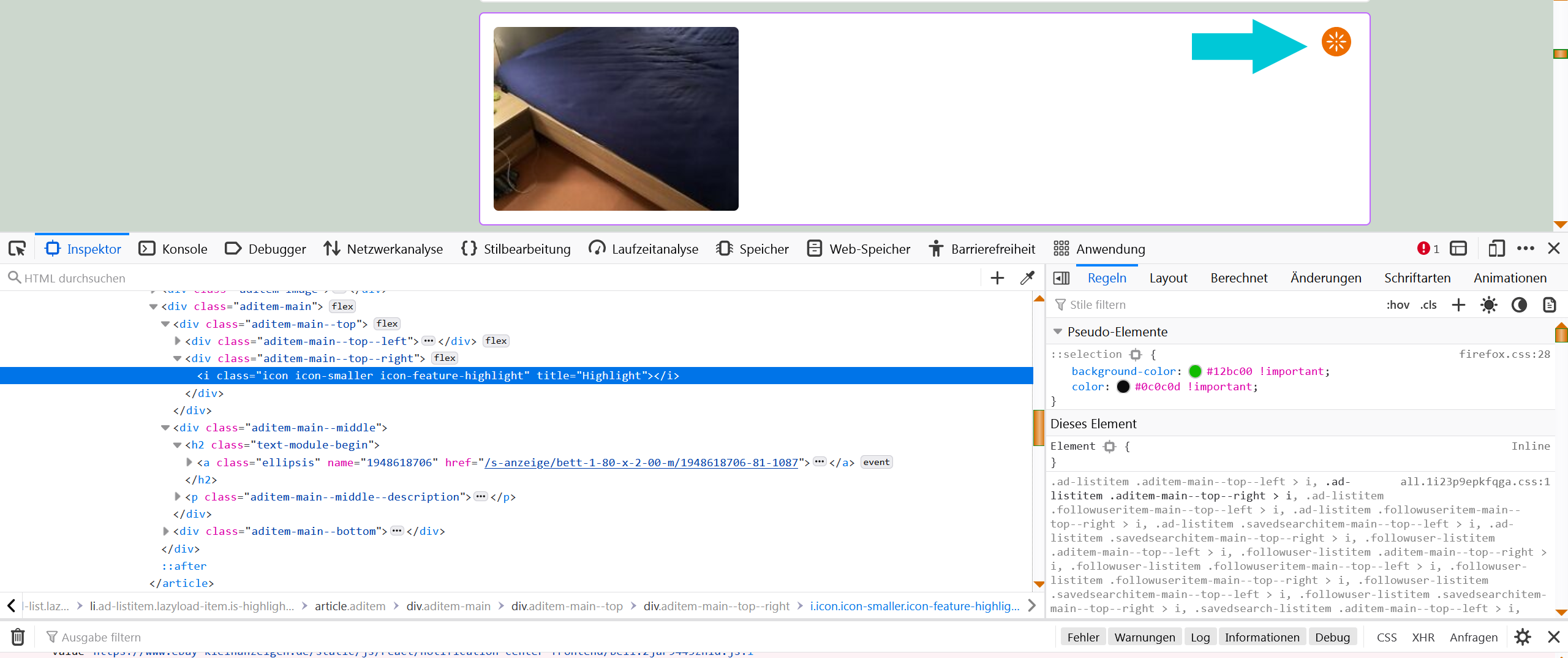Toggle the :hov pseudo-class panel
This screenshot has height=658, width=1568.
tap(1398, 305)
